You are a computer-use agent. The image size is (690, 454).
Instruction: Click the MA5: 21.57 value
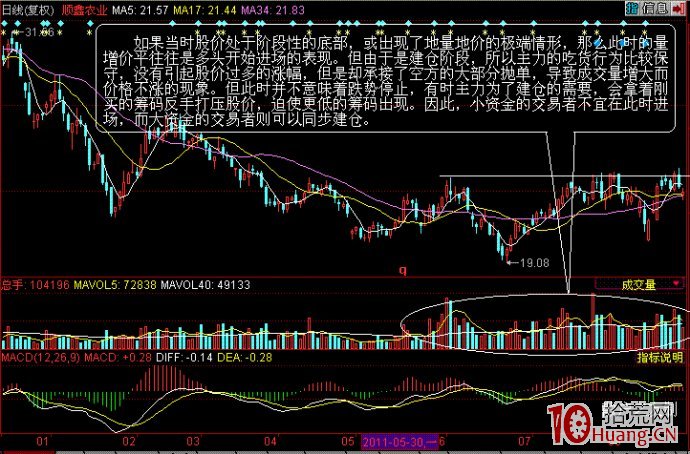pos(140,10)
